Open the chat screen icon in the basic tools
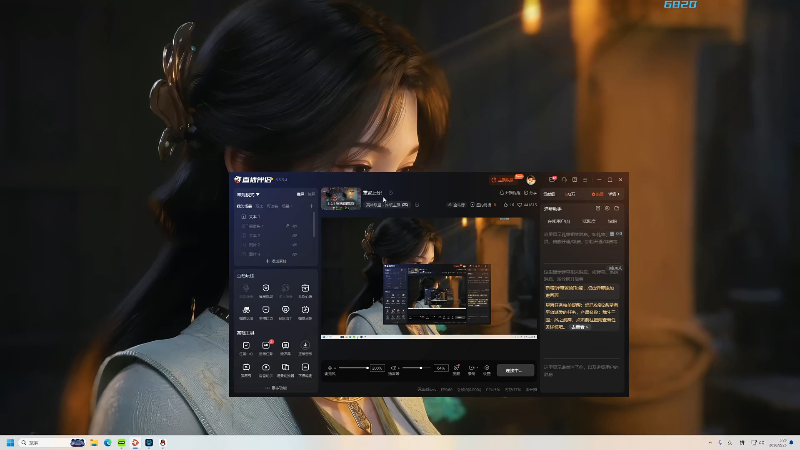 coord(285,345)
